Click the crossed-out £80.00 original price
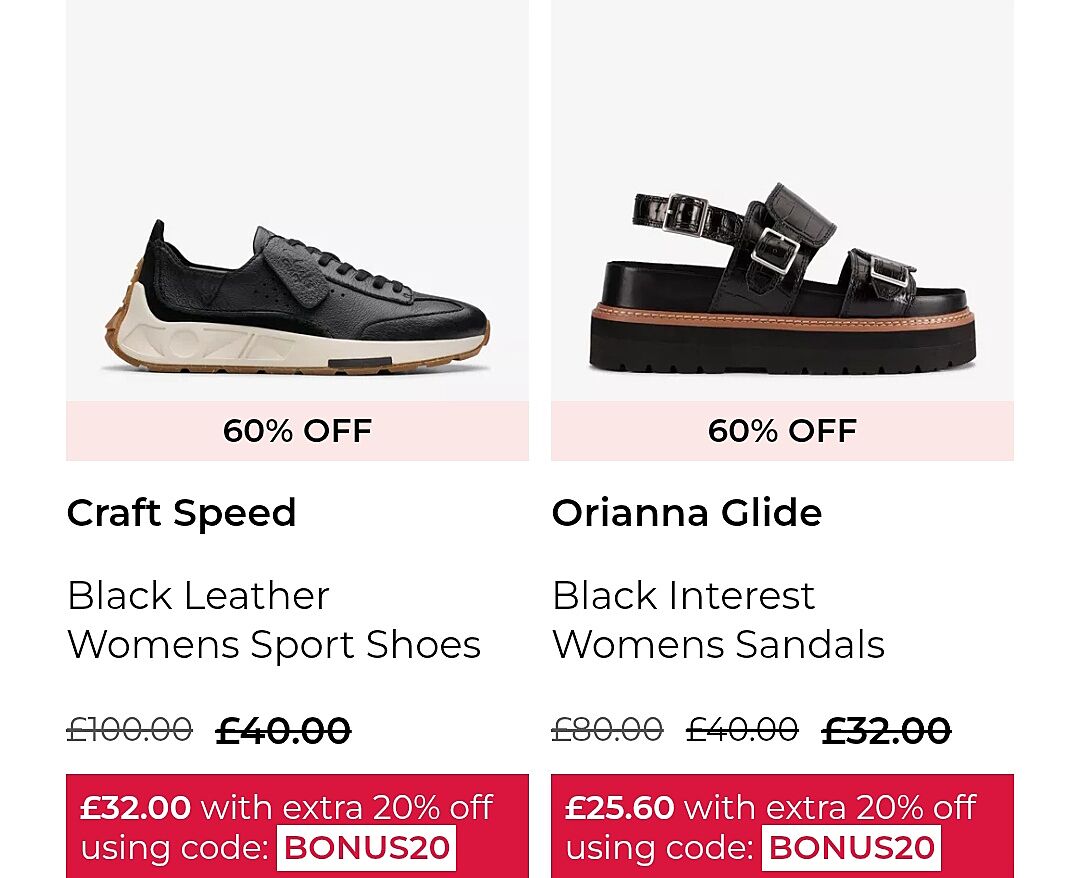Viewport: 1080px width, 878px height. tap(607, 730)
